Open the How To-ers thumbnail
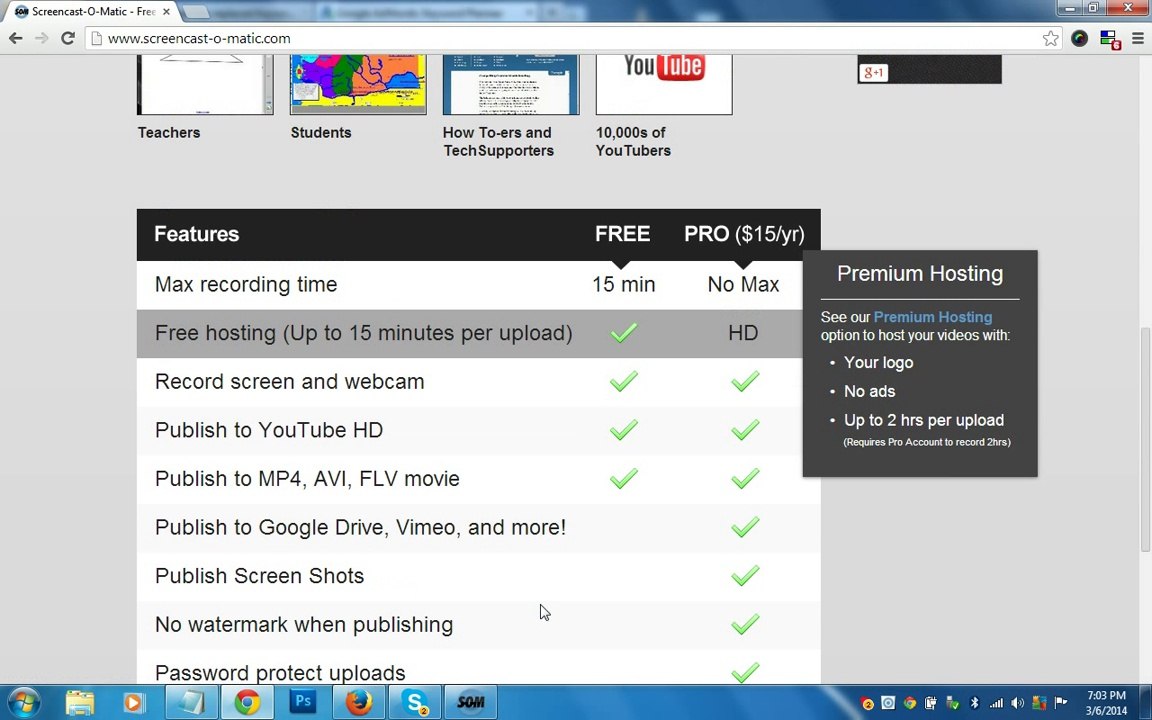Viewport: 1152px width, 720px height. (x=511, y=84)
